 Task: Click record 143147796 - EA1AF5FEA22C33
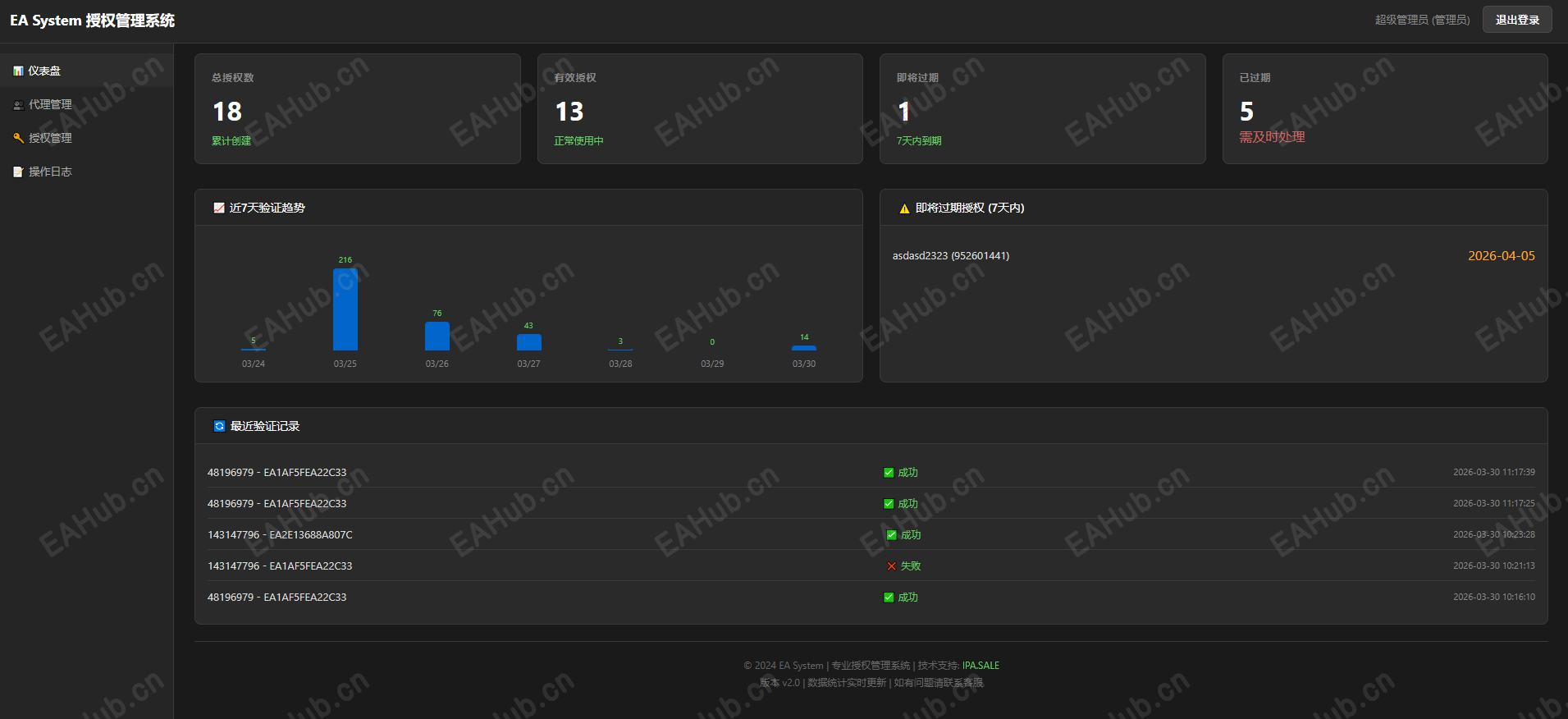click(x=280, y=566)
